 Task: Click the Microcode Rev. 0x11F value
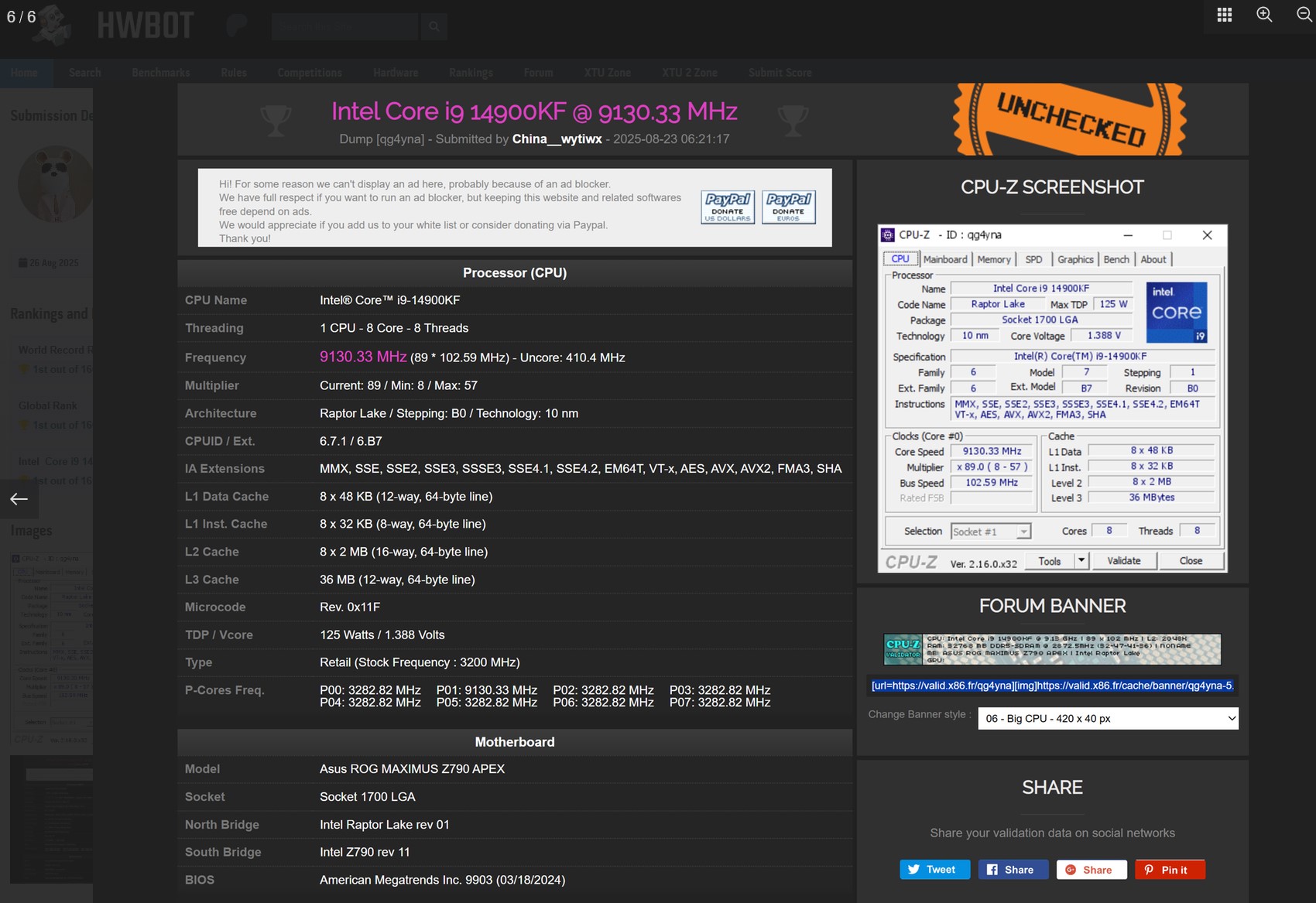[350, 607]
